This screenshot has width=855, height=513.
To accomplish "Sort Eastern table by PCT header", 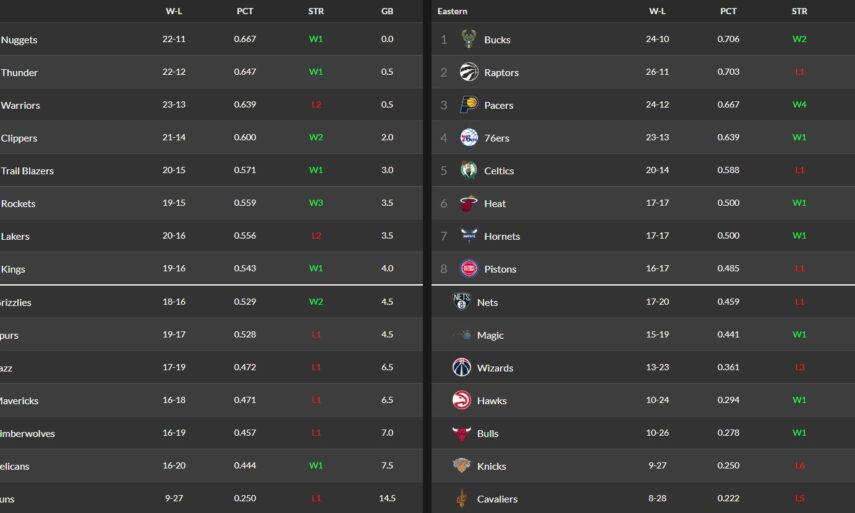I will [x=729, y=11].
